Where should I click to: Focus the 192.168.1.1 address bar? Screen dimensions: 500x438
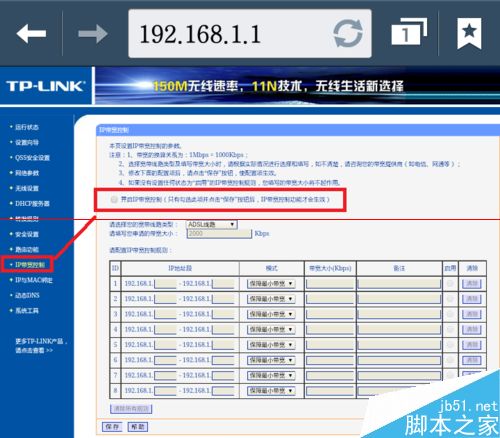click(x=250, y=34)
